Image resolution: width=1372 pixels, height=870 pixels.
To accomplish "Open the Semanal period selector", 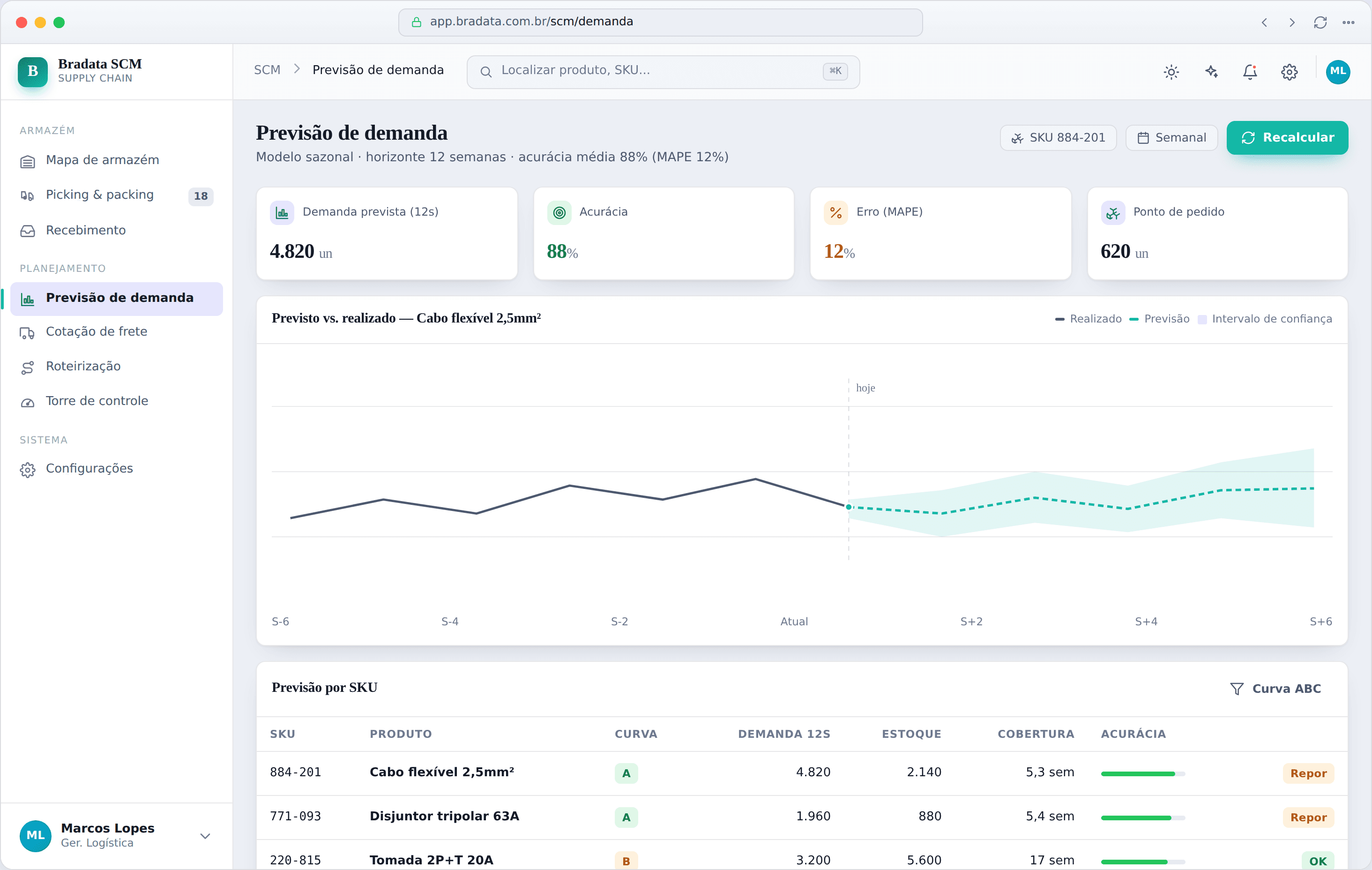I will [1171, 138].
